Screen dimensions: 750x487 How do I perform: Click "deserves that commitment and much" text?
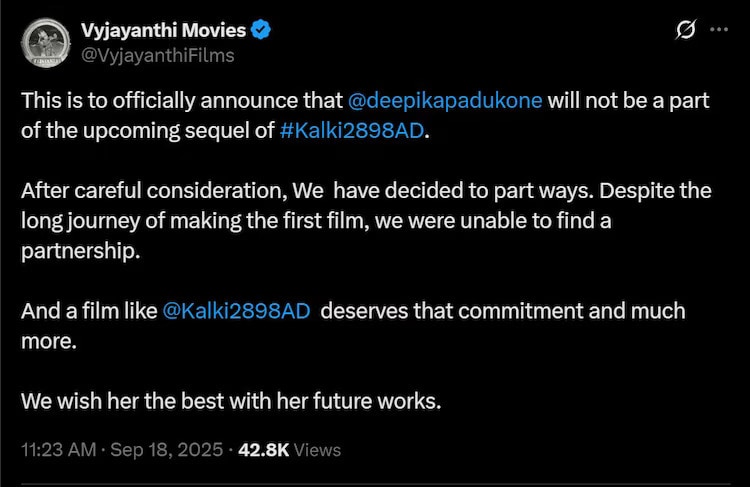(x=503, y=311)
